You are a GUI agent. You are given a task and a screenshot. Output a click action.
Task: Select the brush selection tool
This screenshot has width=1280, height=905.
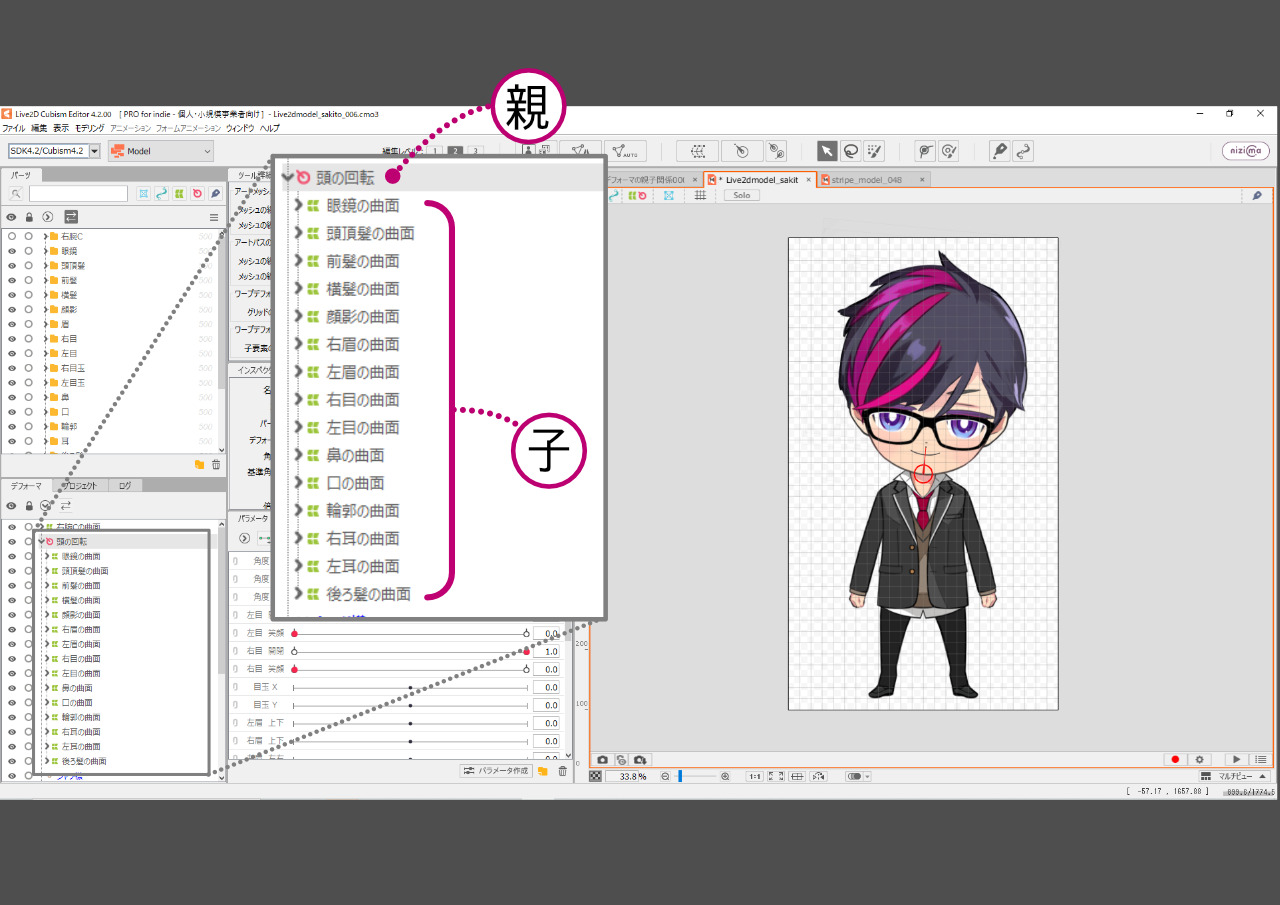[874, 151]
